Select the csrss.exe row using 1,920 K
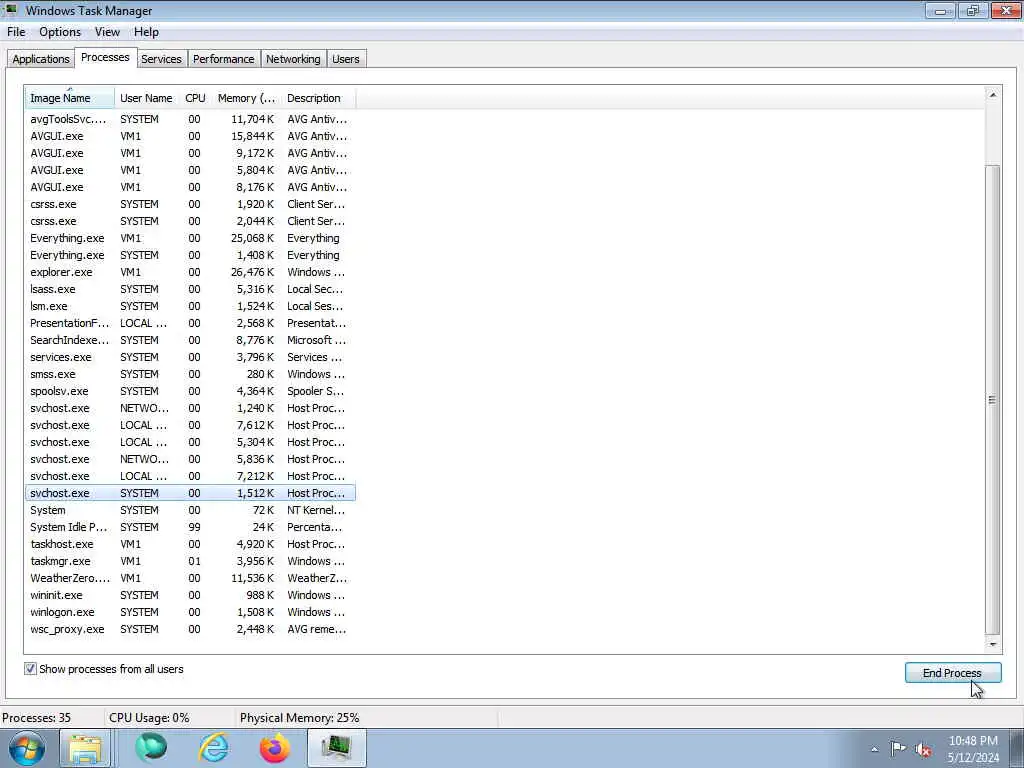This screenshot has height=768, width=1024. [x=190, y=204]
